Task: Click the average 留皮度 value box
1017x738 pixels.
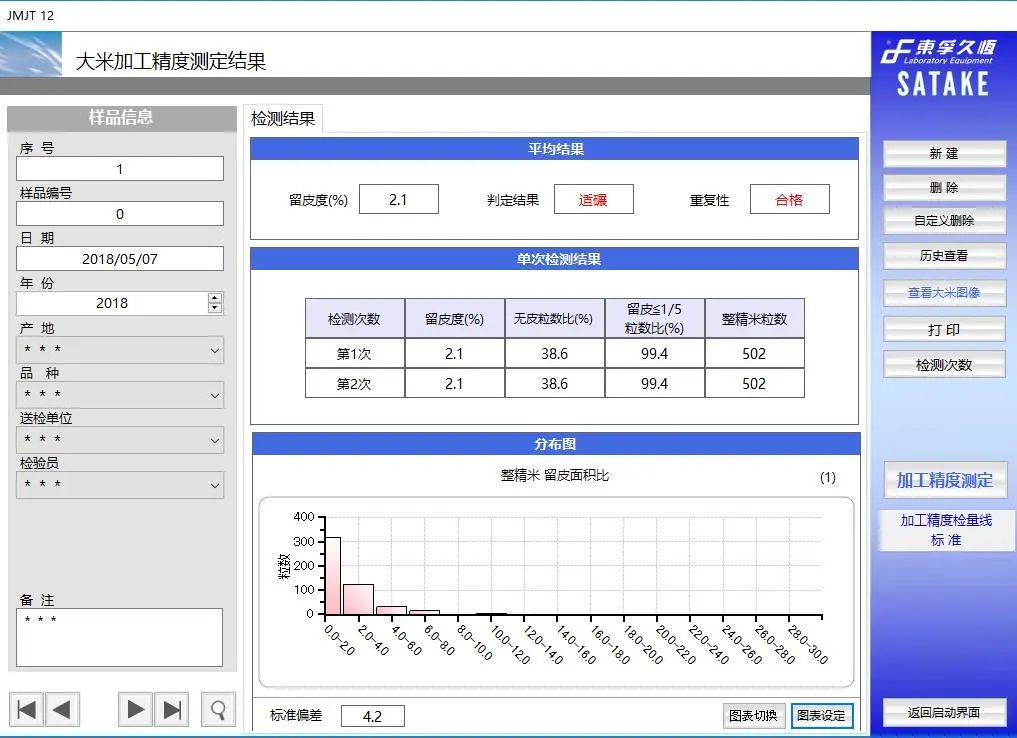Action: pos(398,200)
